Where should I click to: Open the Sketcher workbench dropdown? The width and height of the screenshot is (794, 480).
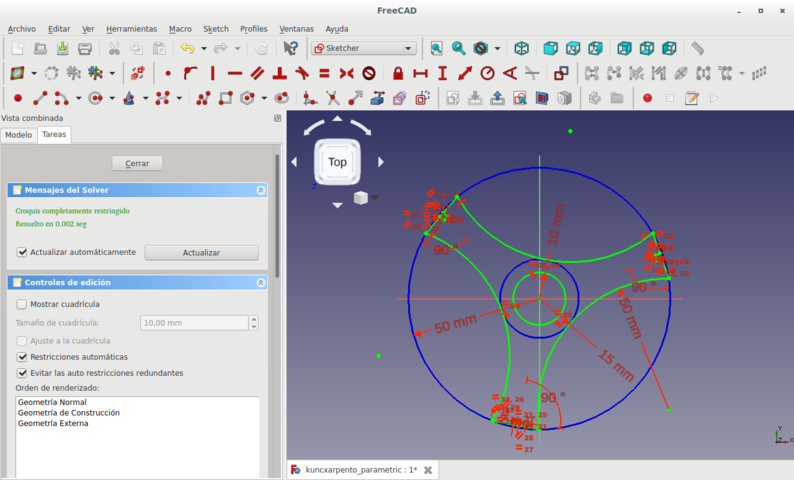pyautogui.click(x=363, y=48)
